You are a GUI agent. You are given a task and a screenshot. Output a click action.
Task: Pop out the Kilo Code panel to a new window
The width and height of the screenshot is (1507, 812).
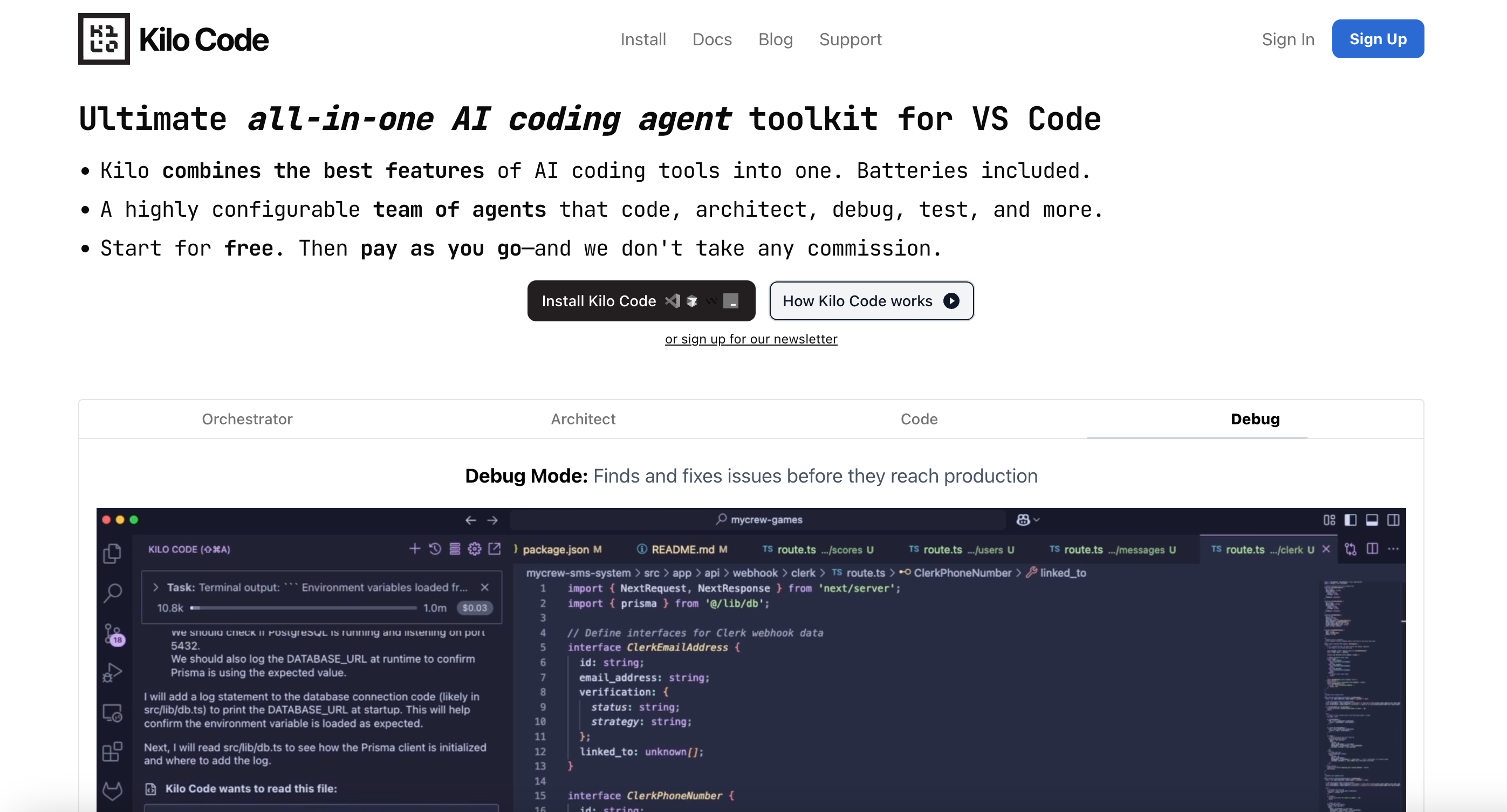pos(495,549)
